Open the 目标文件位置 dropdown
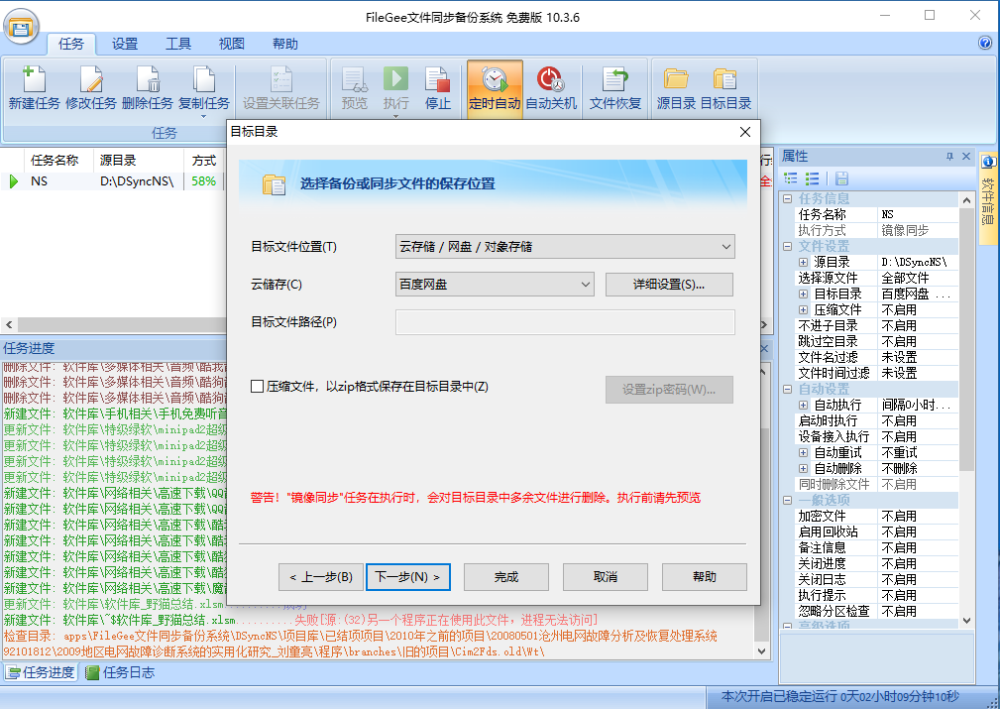Screen dimensions: 1000x709 click(x=564, y=247)
